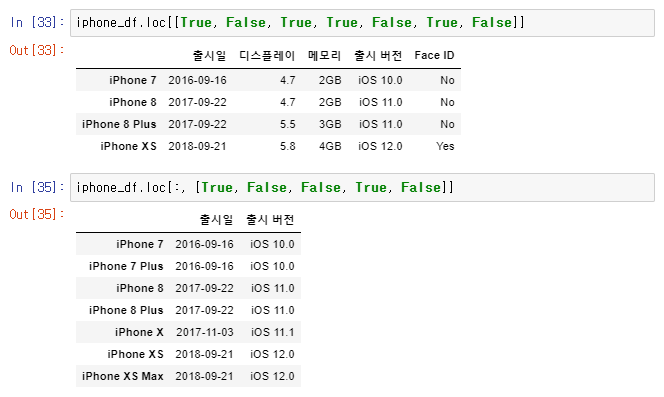Click the 2017-11-03 date cell

(205, 332)
